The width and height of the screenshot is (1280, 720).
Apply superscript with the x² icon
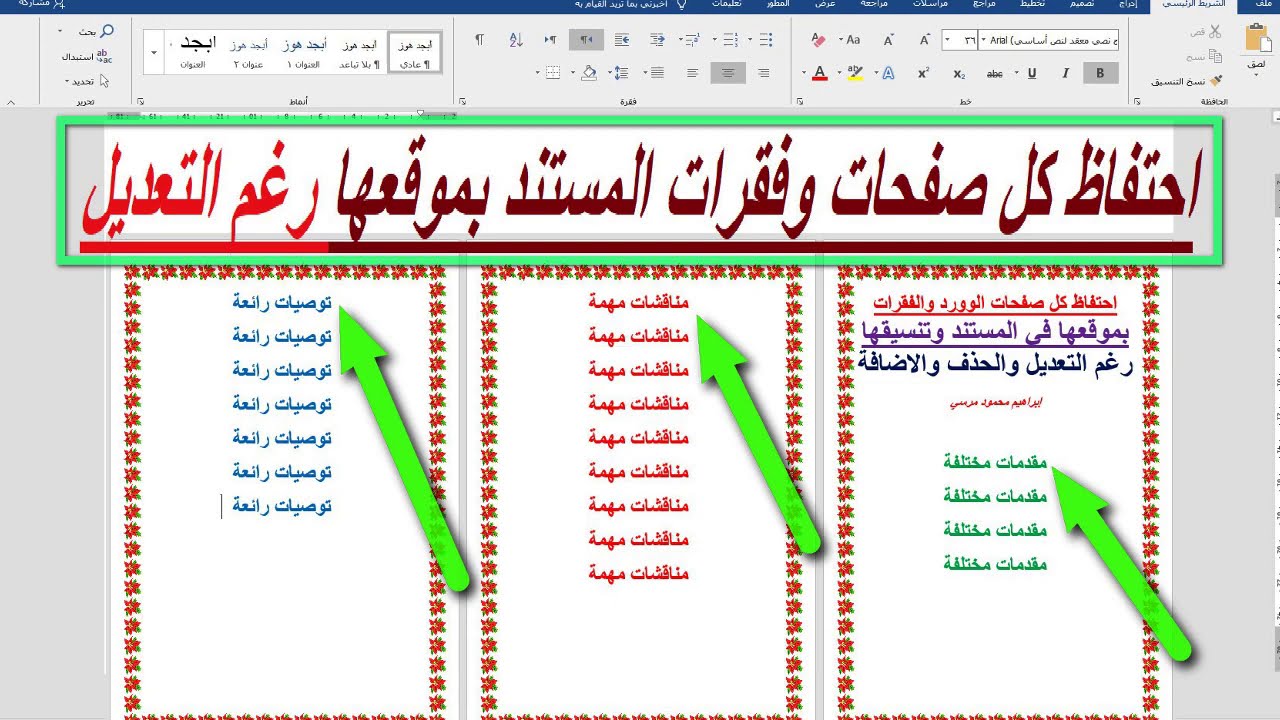(923, 73)
